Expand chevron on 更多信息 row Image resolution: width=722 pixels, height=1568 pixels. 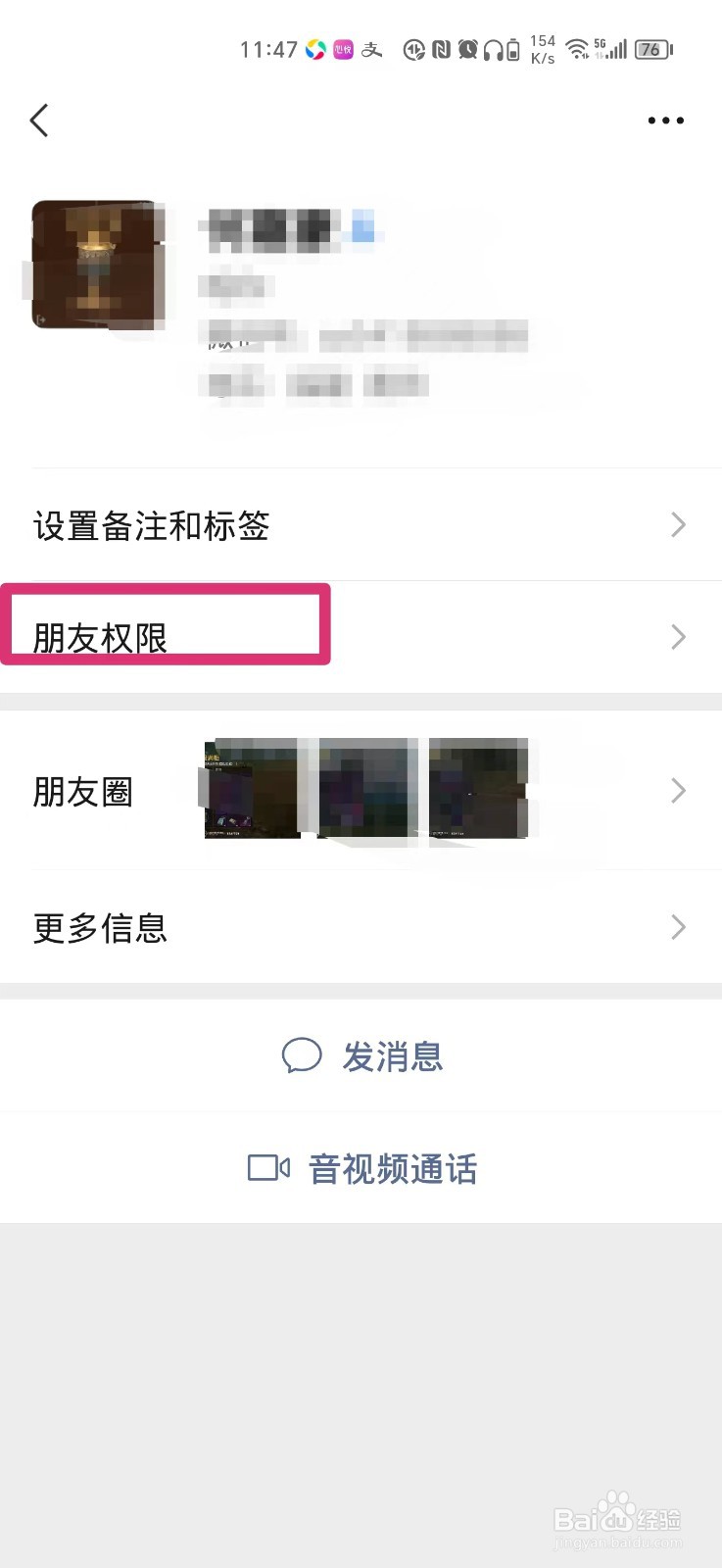pos(678,927)
